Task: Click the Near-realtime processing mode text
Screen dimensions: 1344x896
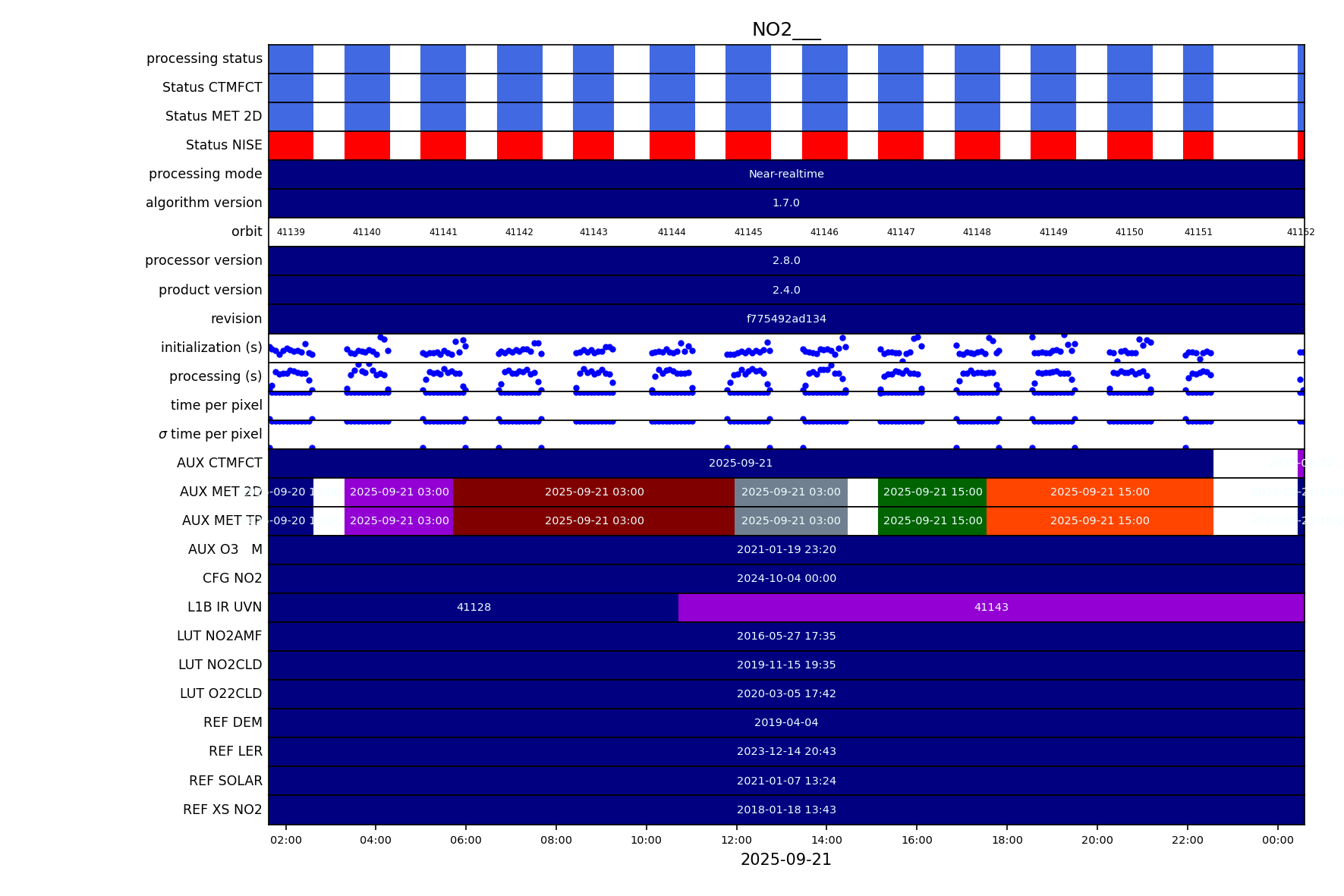Action: point(785,174)
